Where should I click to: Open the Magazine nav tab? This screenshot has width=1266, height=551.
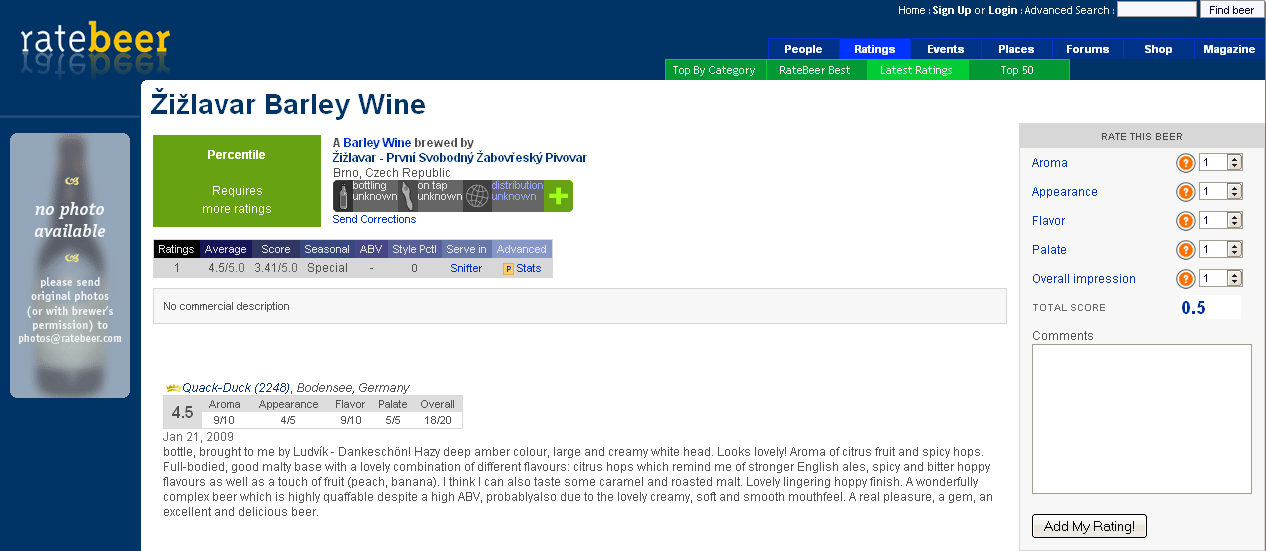[x=1229, y=49]
